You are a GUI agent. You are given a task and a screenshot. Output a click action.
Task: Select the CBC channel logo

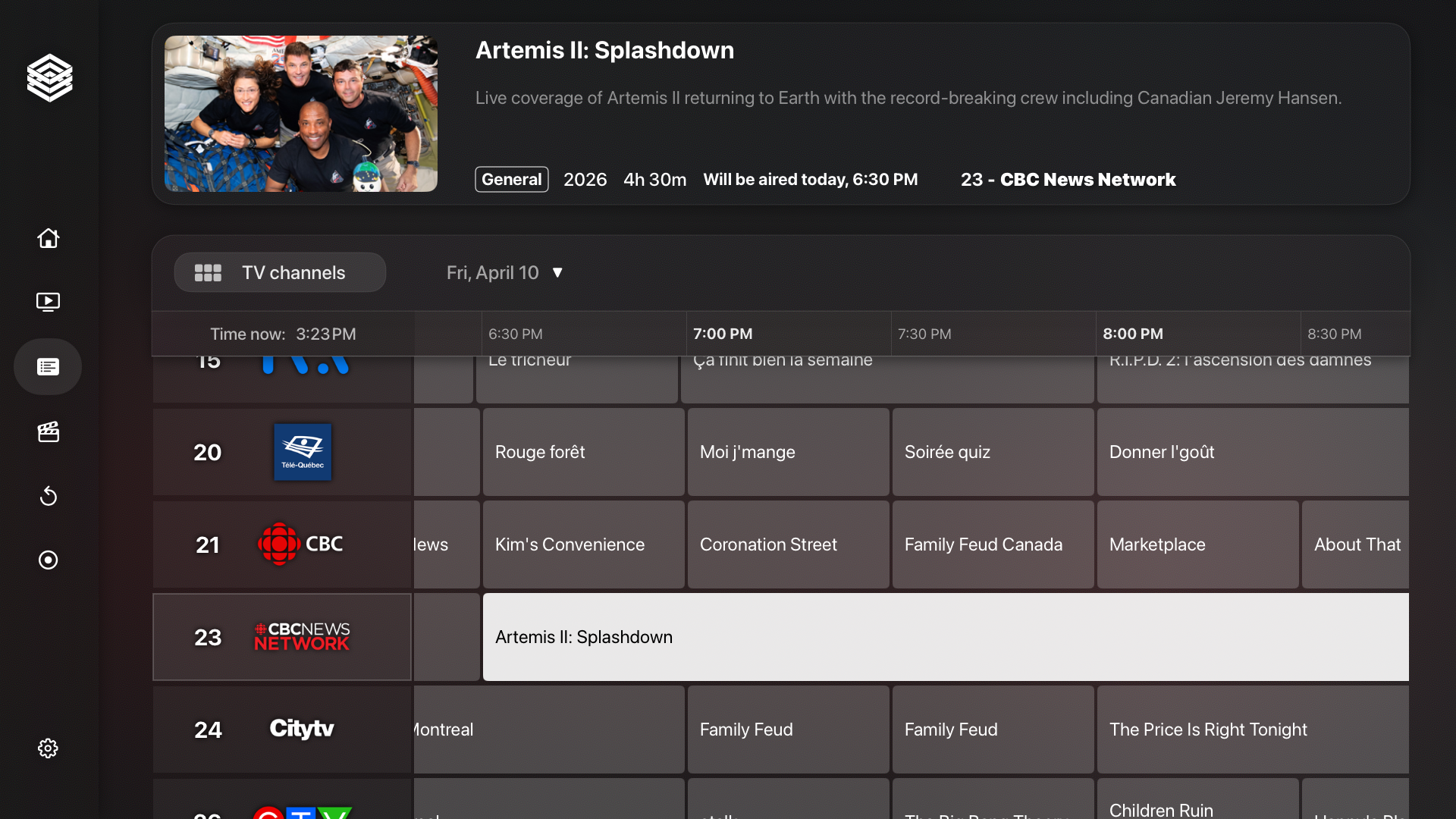(x=300, y=544)
